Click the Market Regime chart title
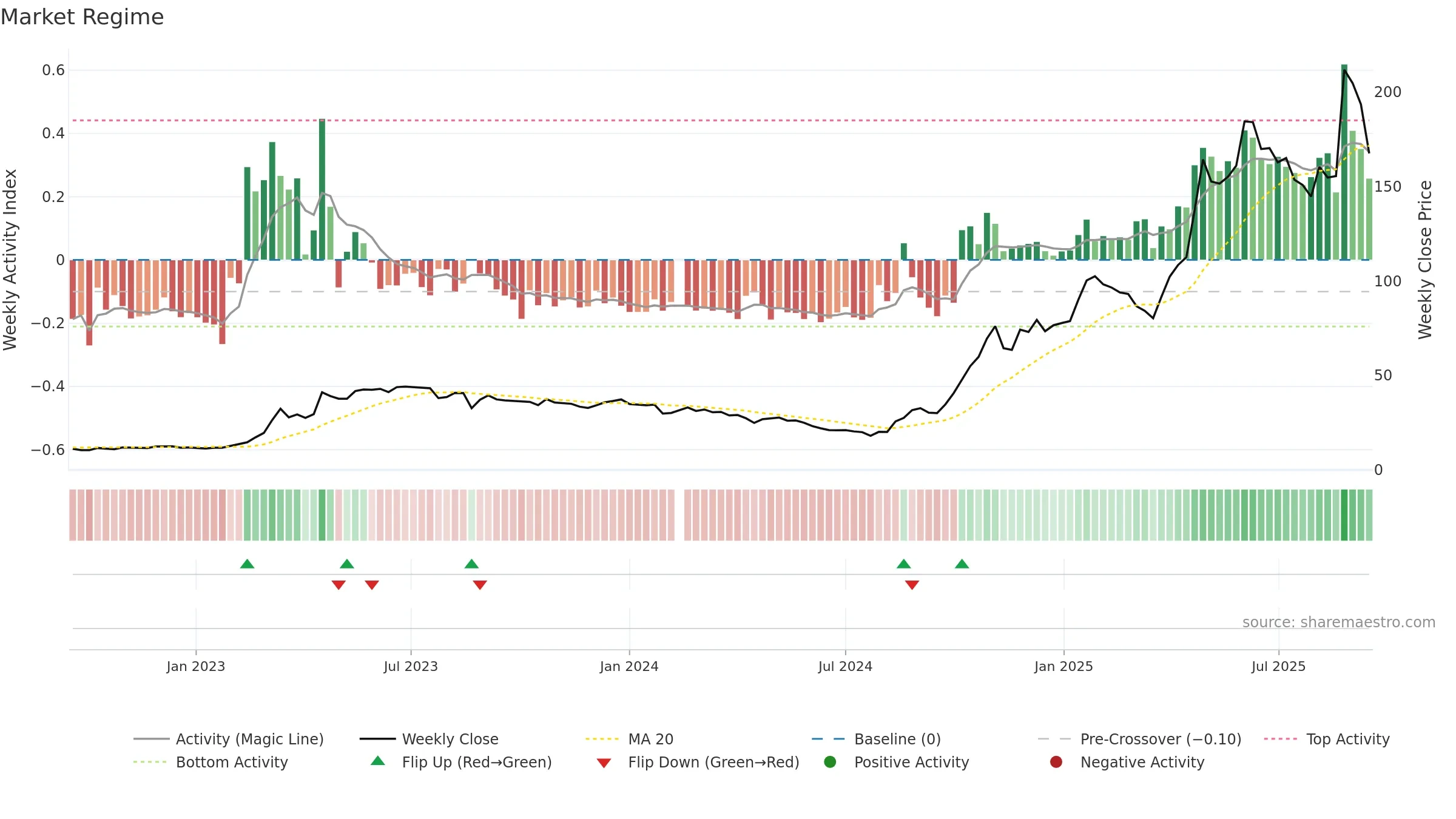Screen dimensions: 1456x819 (x=83, y=17)
